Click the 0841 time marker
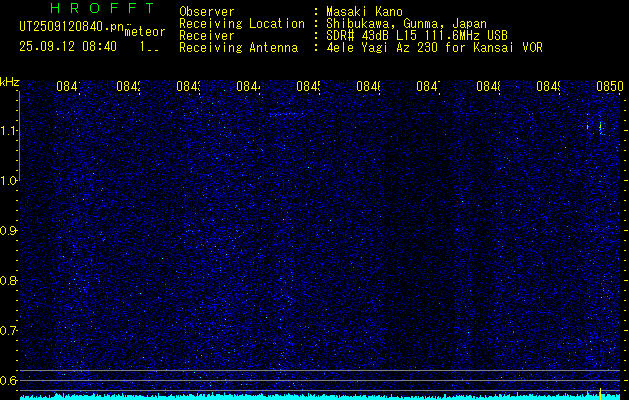Image resolution: width=629 pixels, height=400 pixels. coord(68,87)
